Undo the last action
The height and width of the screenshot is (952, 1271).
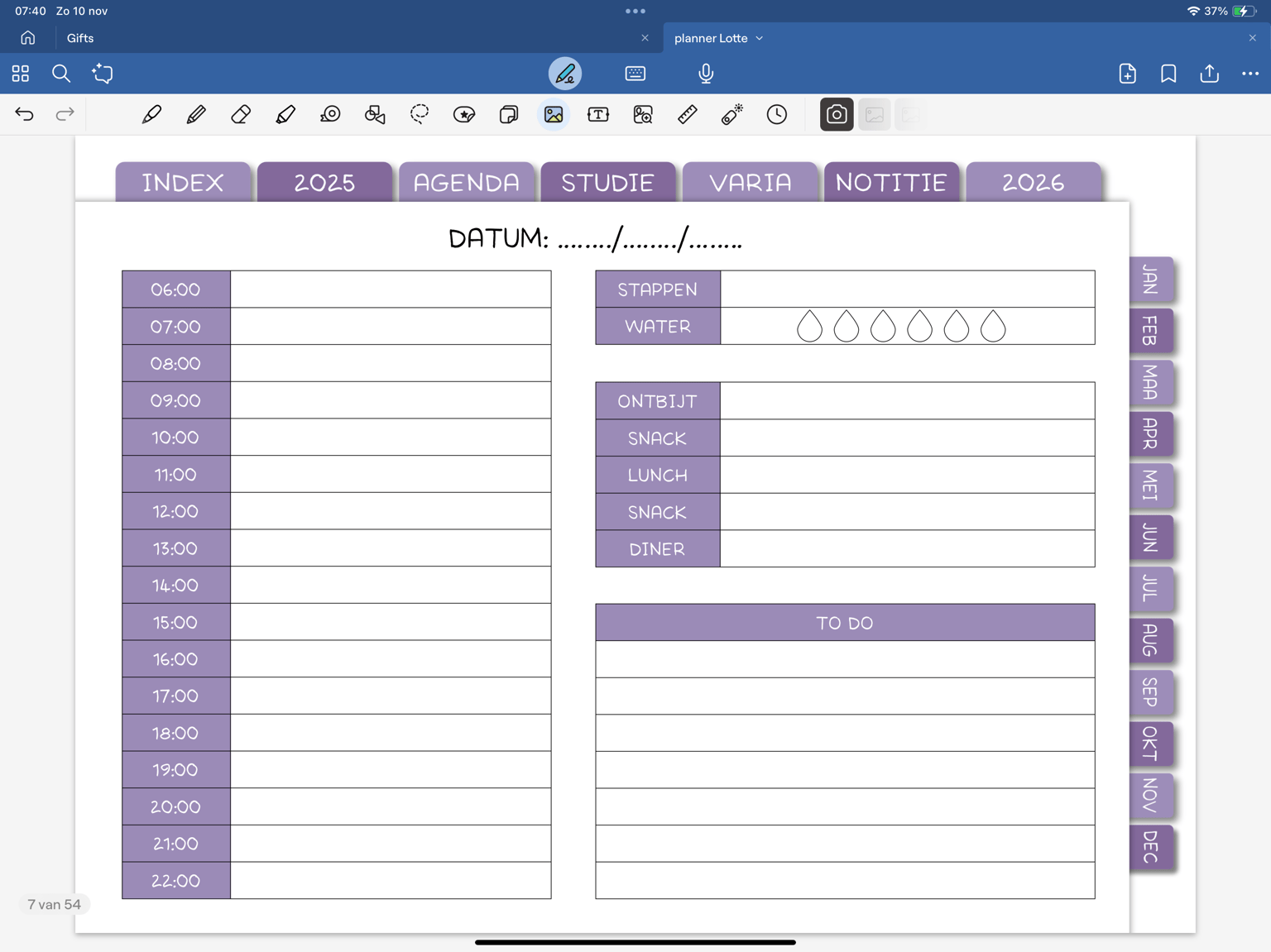[x=25, y=114]
